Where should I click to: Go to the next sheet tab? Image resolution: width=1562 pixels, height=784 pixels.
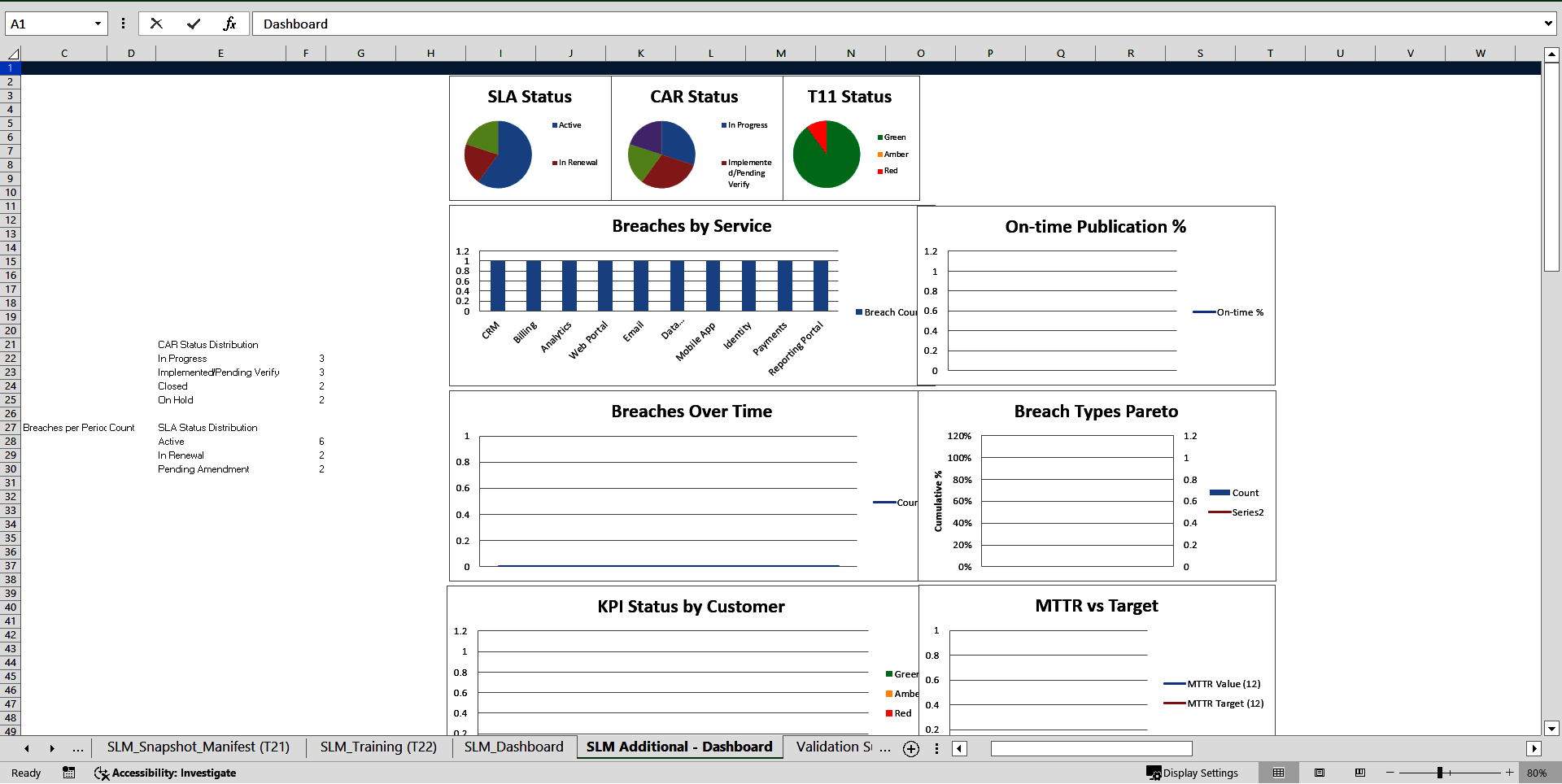tap(51, 748)
